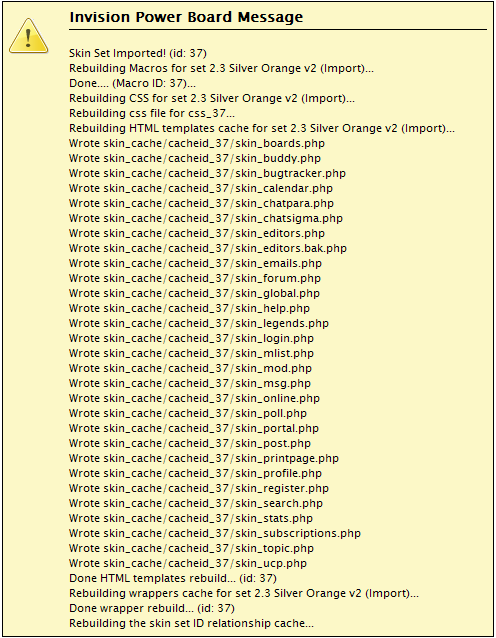The height and width of the screenshot is (638, 496).
Task: Click the 'Invision Power Board Message' heading
Action: 186,17
